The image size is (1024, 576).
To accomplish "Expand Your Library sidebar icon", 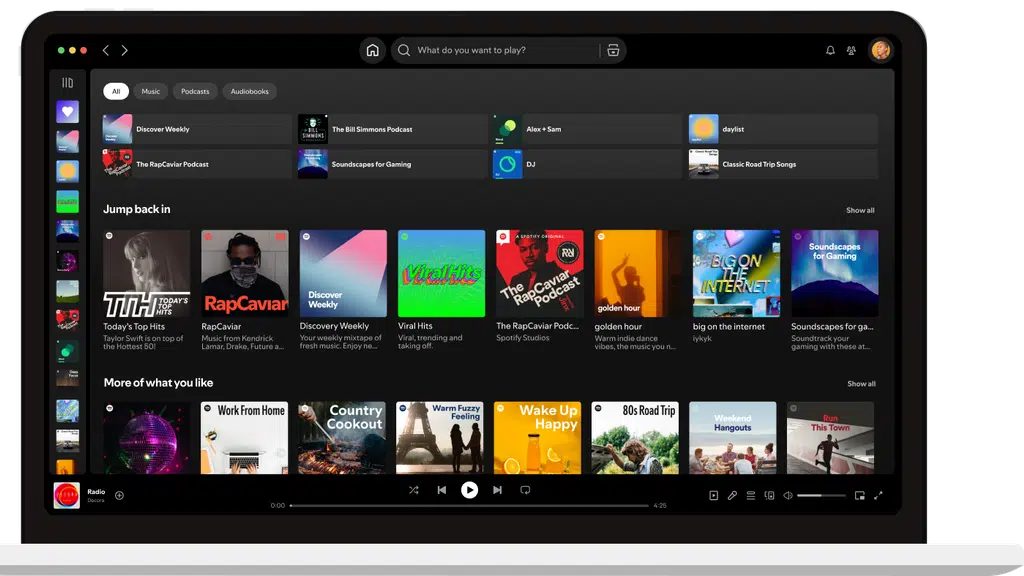I will [67, 83].
